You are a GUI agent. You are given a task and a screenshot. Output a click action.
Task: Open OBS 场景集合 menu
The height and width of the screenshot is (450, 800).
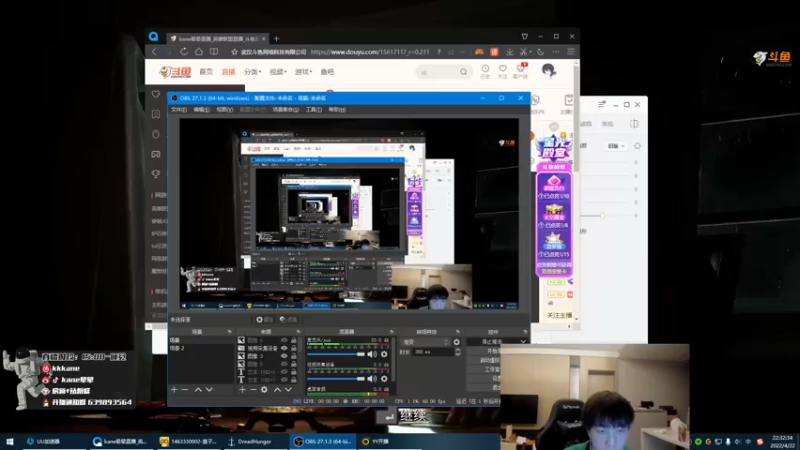click(286, 109)
